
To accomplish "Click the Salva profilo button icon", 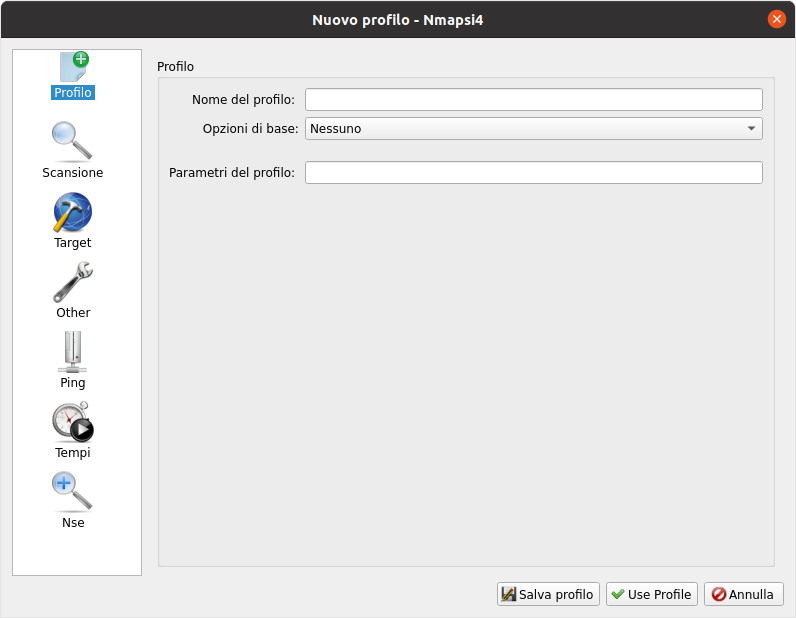I will (x=508, y=594).
